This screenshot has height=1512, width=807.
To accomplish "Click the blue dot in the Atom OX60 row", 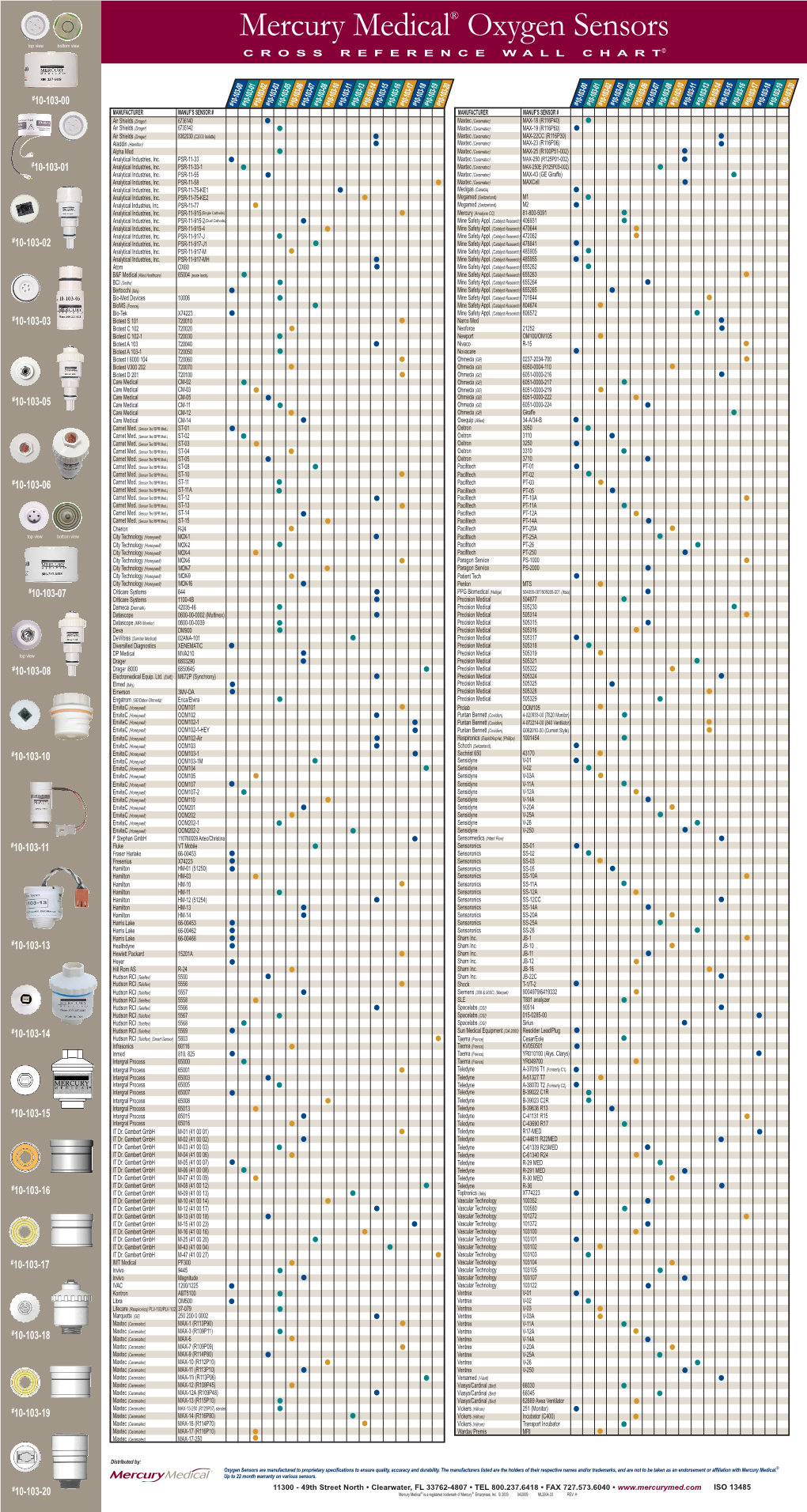I will click(377, 267).
